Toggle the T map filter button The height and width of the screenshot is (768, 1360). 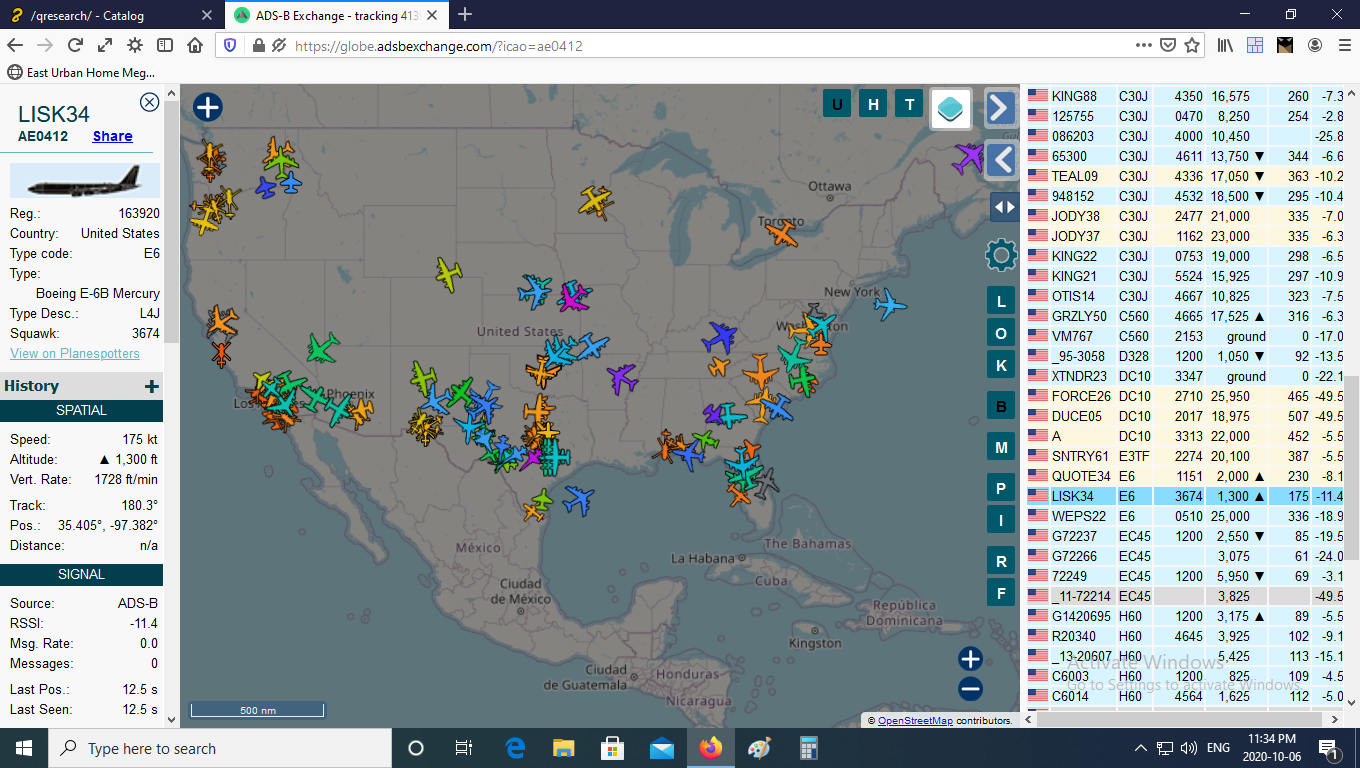pyautogui.click(x=909, y=103)
